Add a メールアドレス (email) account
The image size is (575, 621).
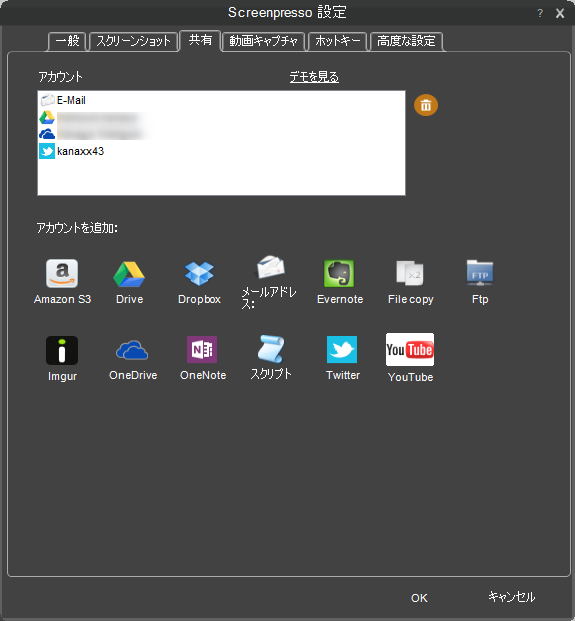(270, 282)
